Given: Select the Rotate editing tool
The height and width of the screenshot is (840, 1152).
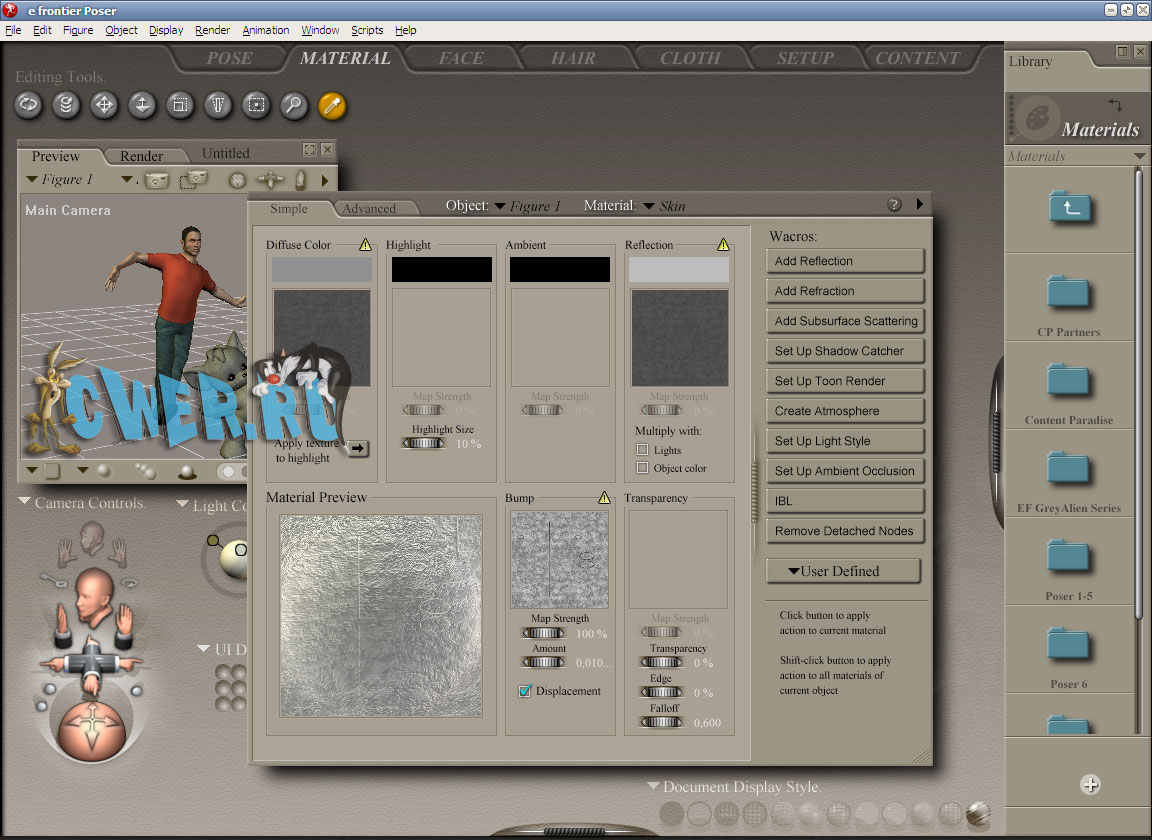Looking at the screenshot, I should [x=29, y=104].
